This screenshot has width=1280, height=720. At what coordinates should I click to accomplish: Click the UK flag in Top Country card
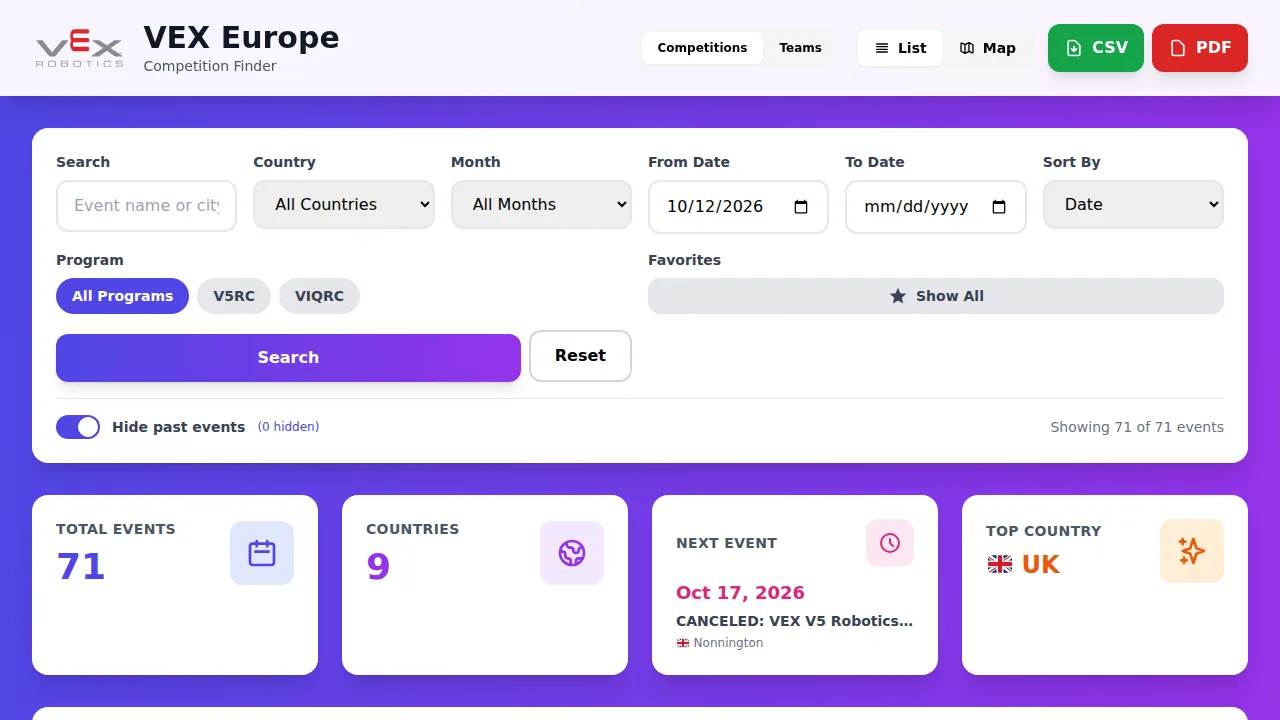coord(1000,564)
